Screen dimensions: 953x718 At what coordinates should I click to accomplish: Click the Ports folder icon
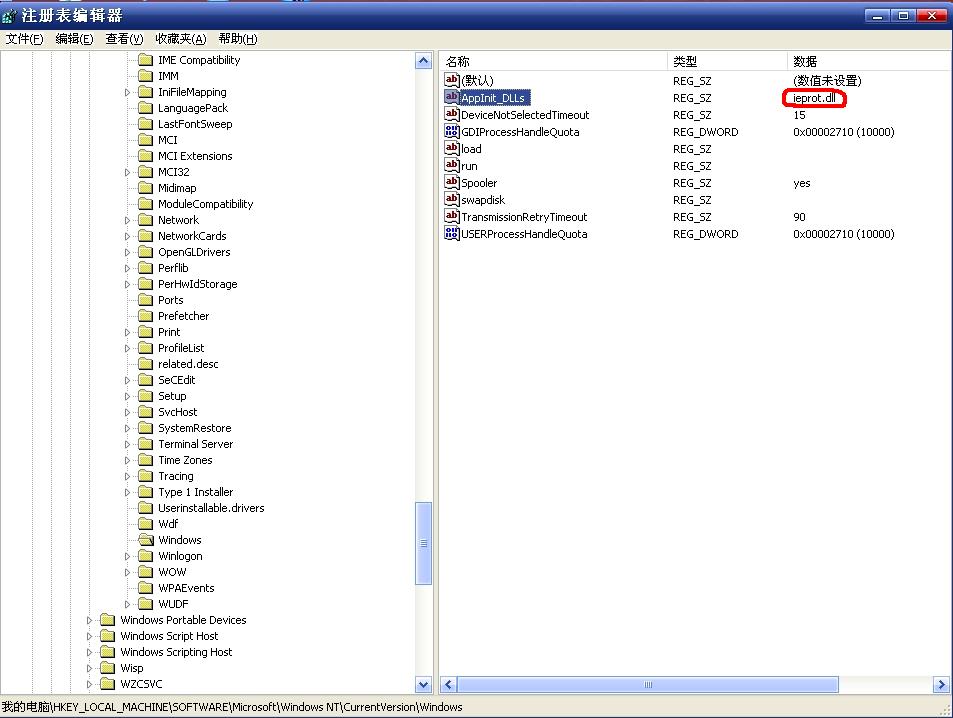[145, 300]
